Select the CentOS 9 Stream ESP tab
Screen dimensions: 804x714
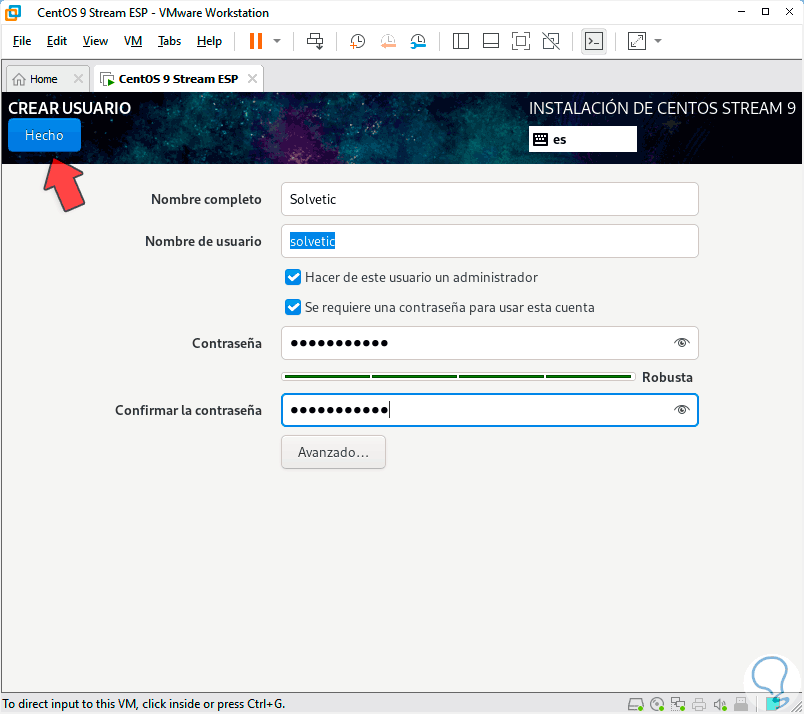pos(178,79)
